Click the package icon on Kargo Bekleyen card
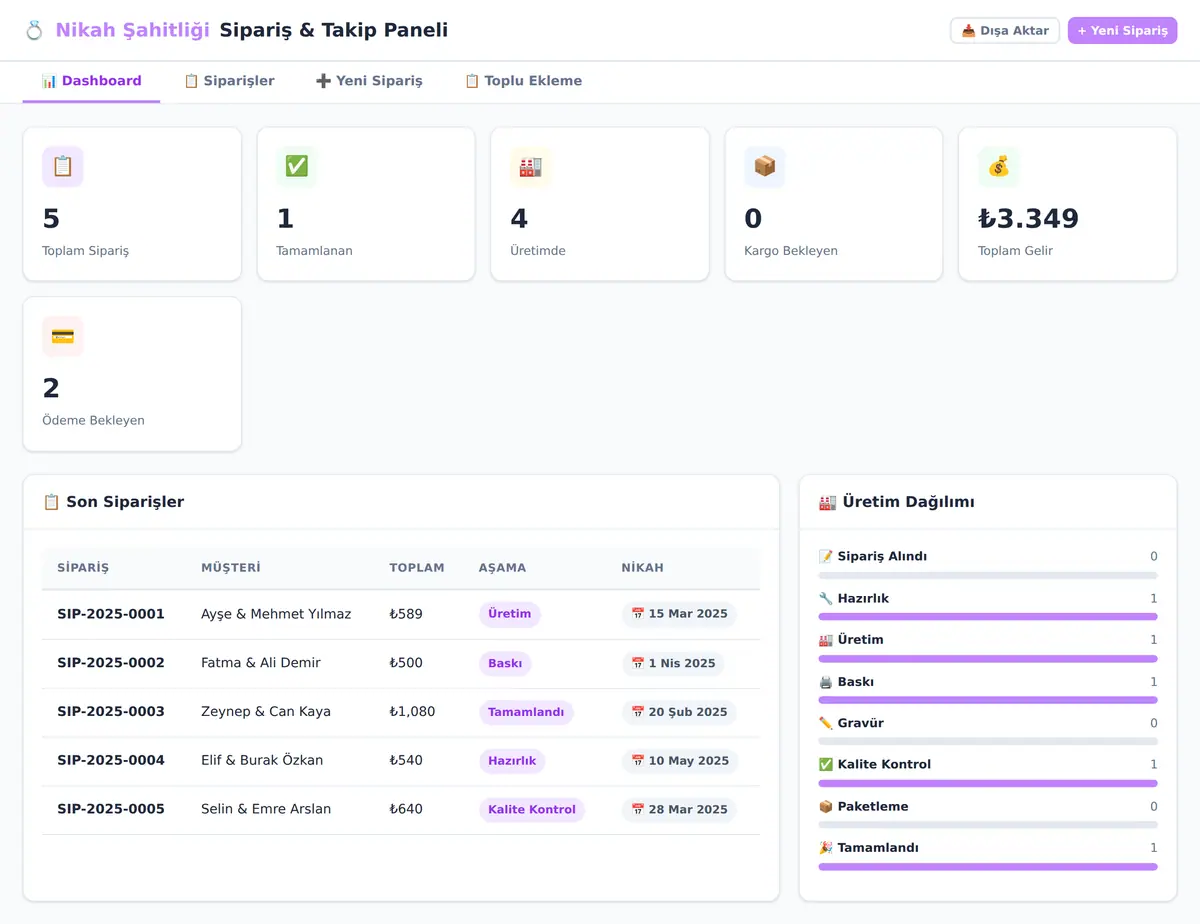Viewport: 1200px width, 924px height. click(x=764, y=166)
